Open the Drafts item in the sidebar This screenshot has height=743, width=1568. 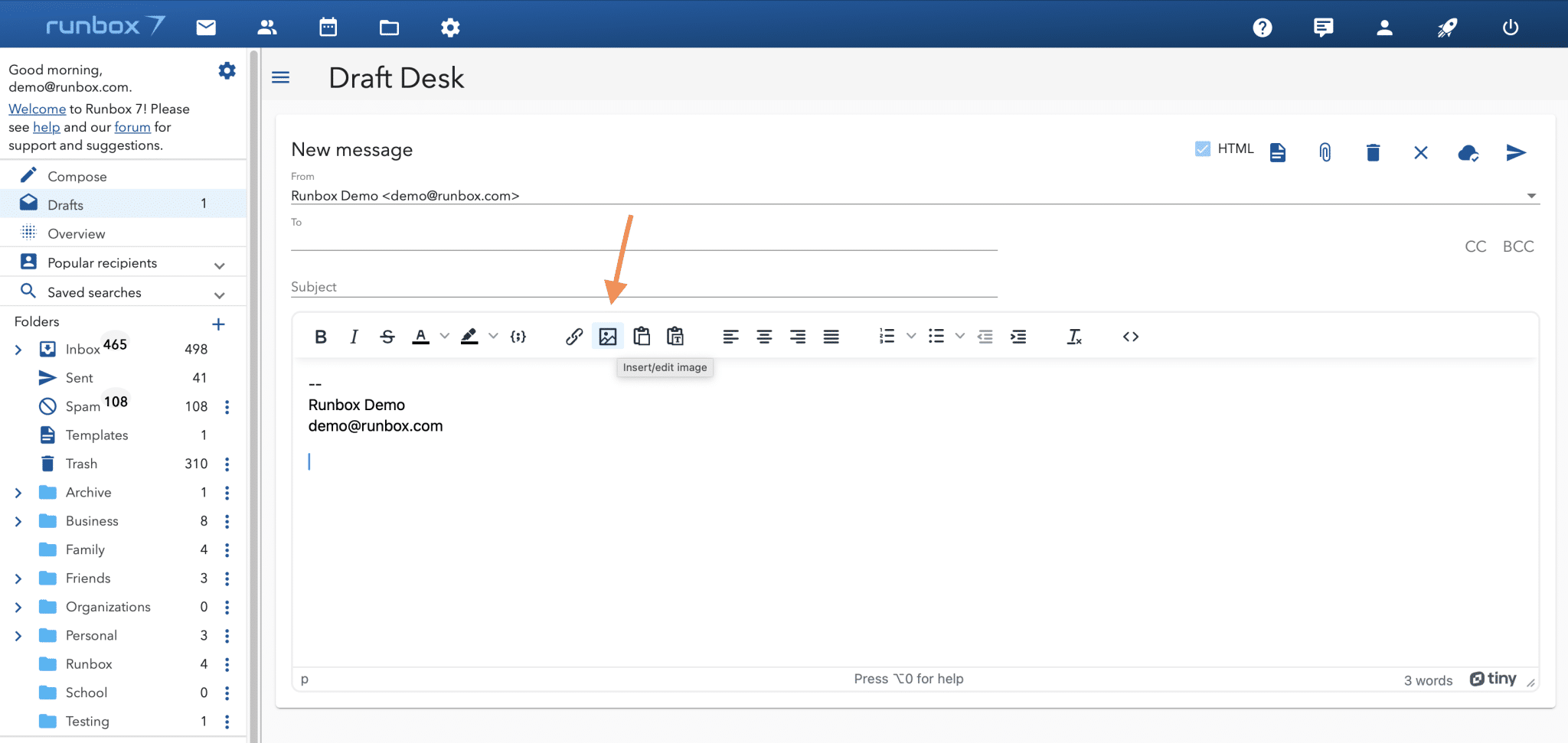(66, 204)
